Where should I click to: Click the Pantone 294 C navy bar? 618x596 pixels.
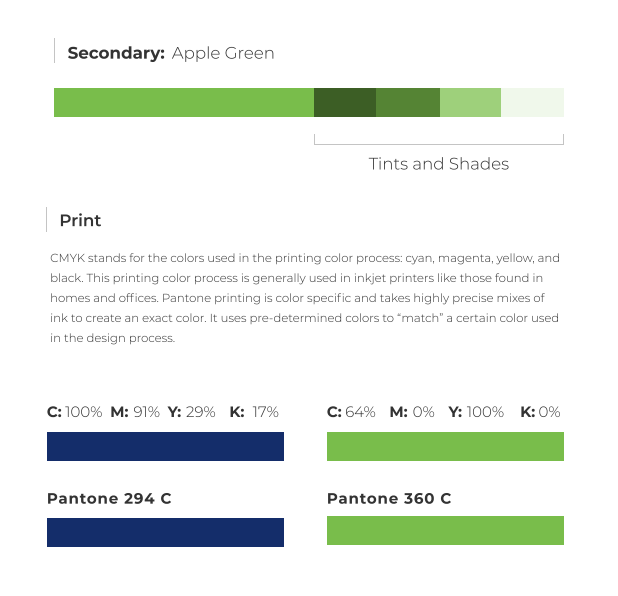[166, 532]
